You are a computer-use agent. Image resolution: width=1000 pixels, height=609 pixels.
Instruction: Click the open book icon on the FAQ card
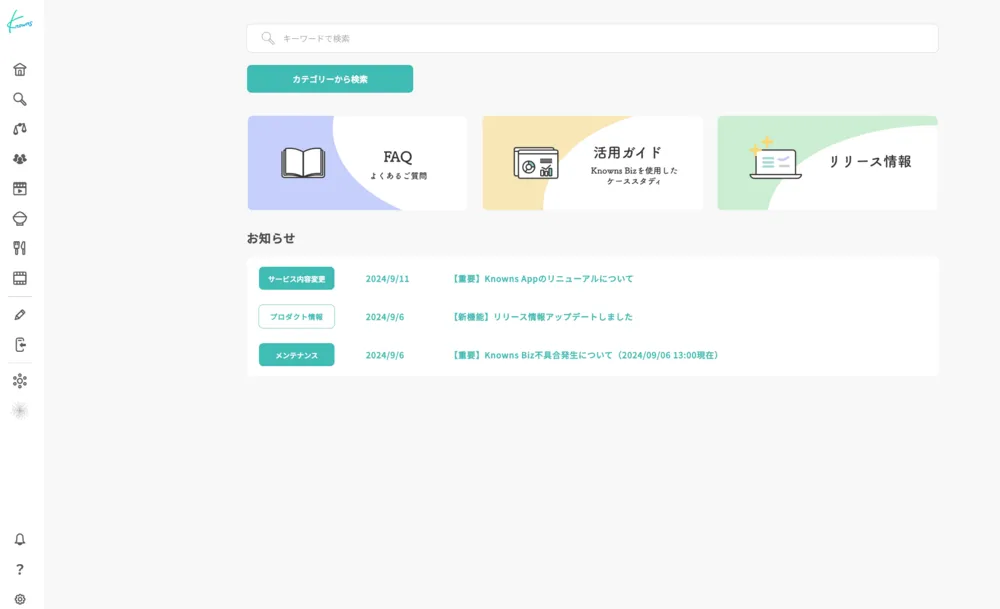(x=303, y=163)
